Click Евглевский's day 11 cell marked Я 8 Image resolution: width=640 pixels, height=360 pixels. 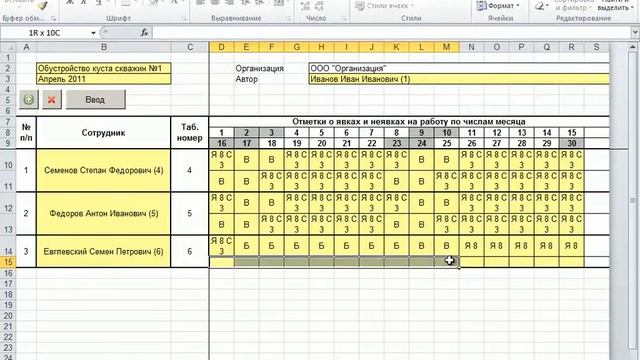471,246
